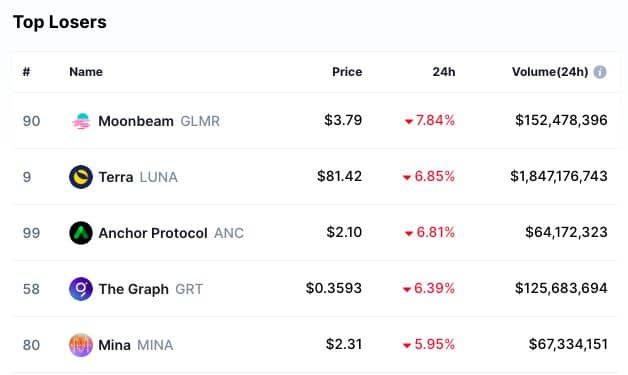Click The Graph purple logo icon

point(81,289)
